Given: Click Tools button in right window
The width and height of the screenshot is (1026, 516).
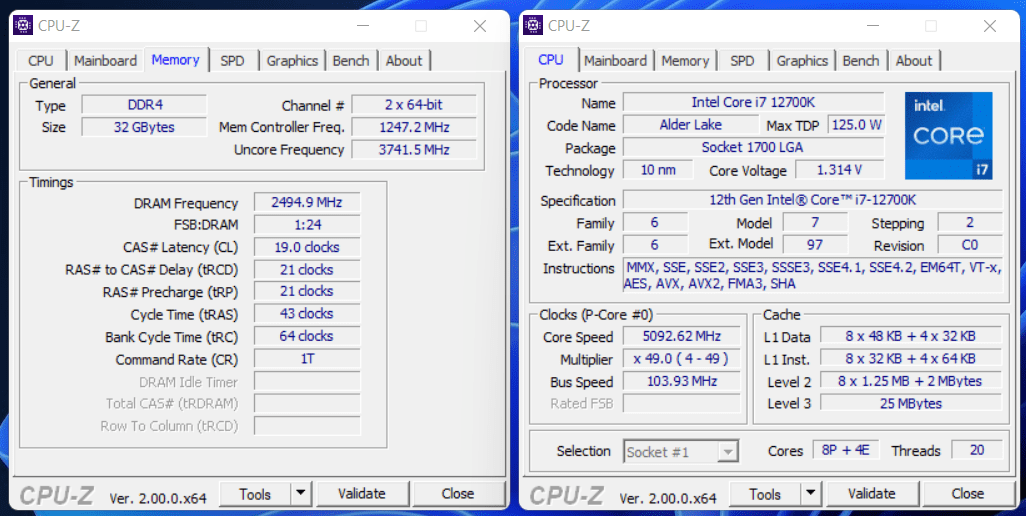Looking at the screenshot, I should pos(765,494).
